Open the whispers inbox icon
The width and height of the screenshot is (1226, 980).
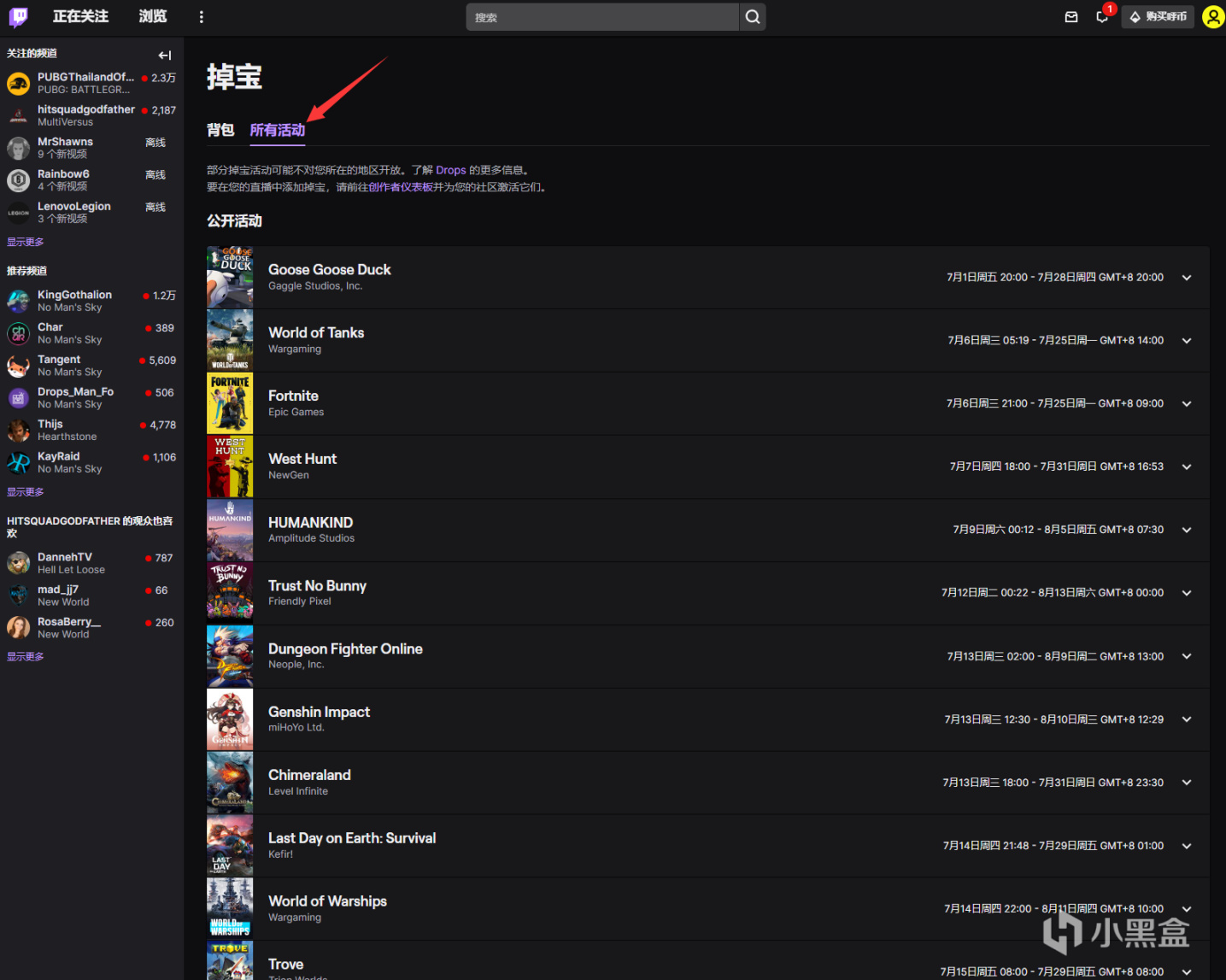point(1071,17)
